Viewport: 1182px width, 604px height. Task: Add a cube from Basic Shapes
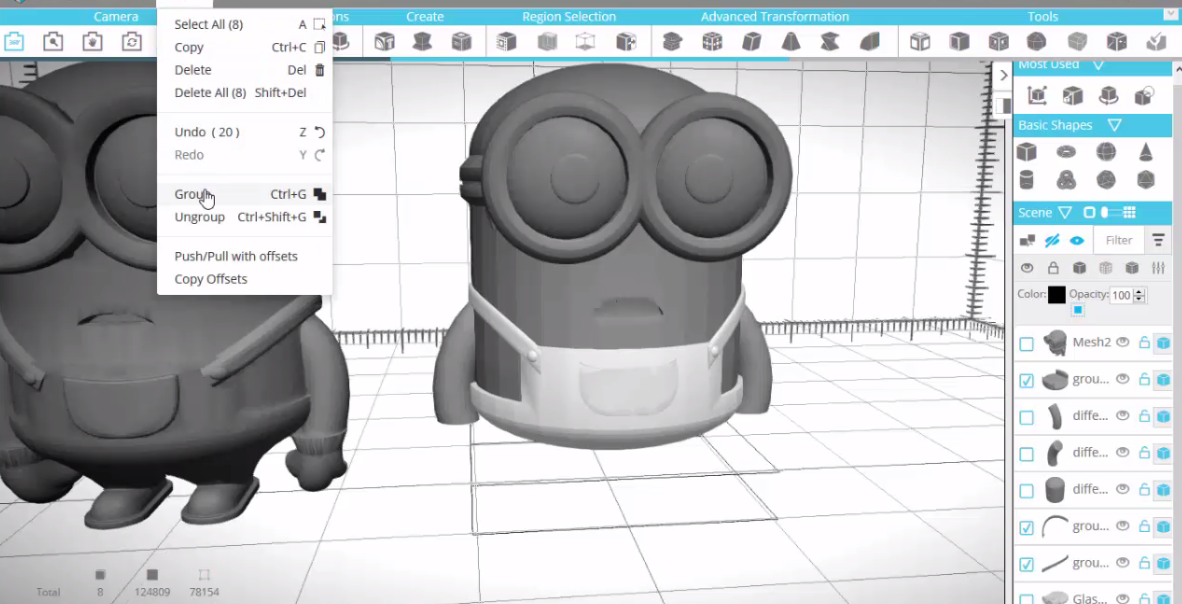pos(1026,152)
